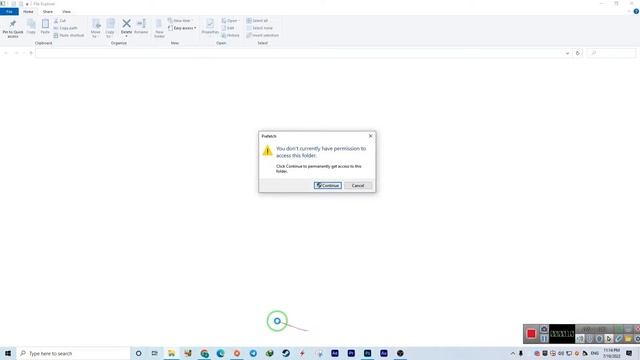The height and width of the screenshot is (360, 640).
Task: Switch to the Home ribbon tab
Action: (28, 11)
